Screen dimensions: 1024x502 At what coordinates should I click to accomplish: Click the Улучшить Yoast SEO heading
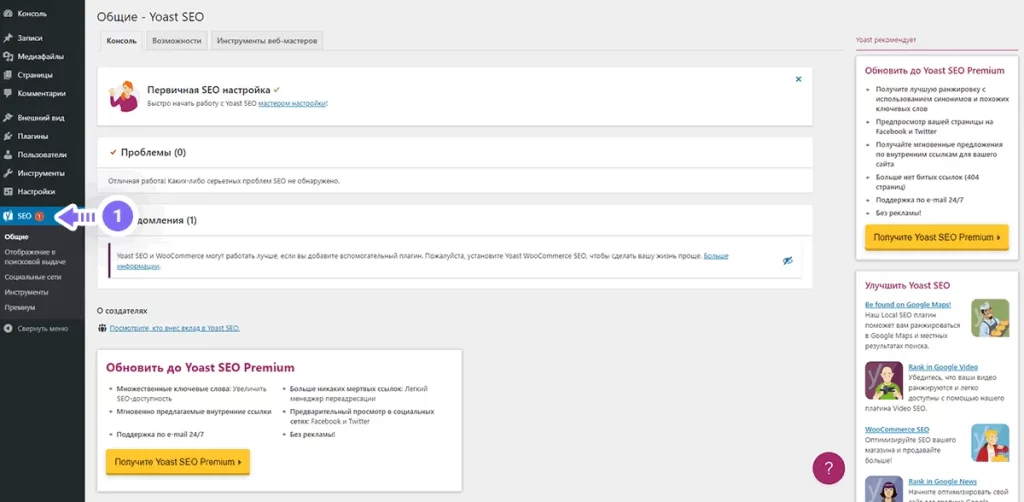907,285
